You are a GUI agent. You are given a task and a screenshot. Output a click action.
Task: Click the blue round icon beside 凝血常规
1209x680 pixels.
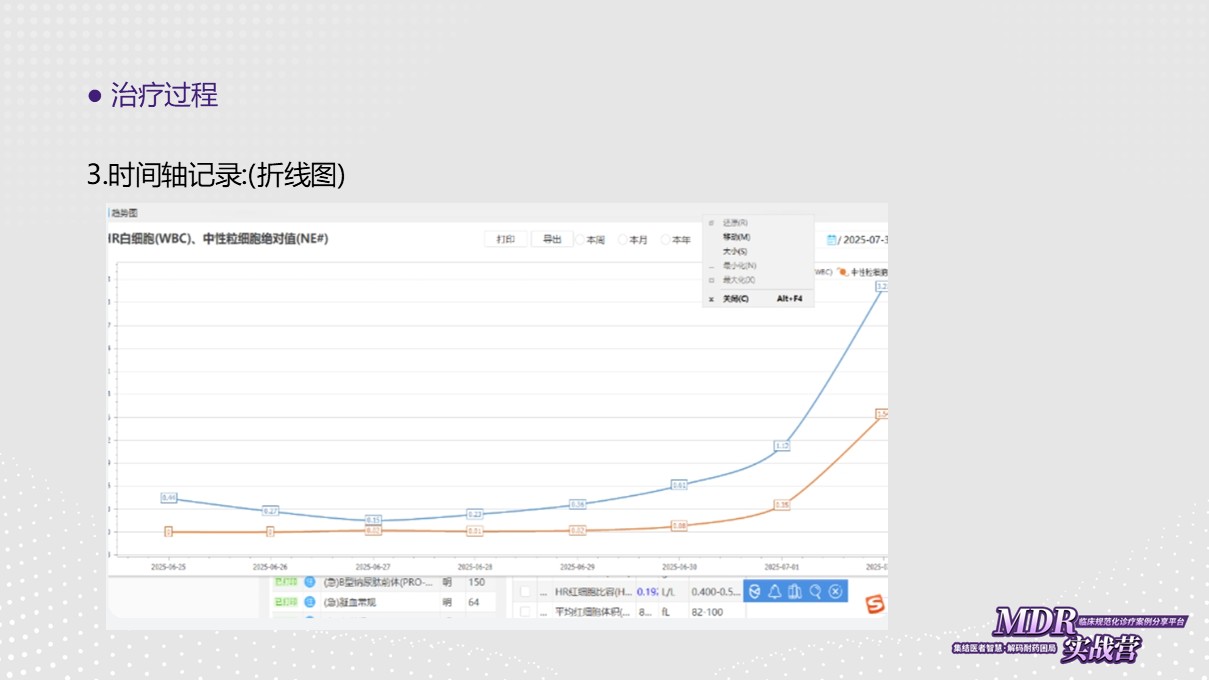point(310,602)
